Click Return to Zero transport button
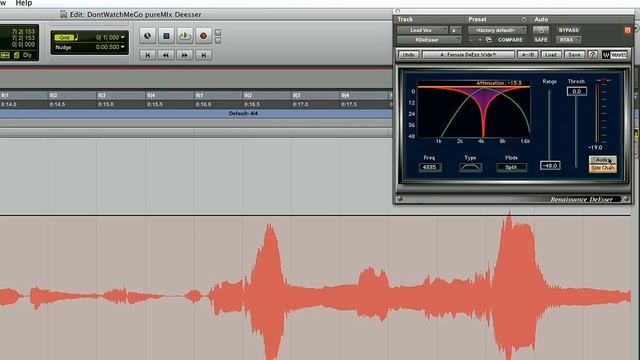The height and width of the screenshot is (360, 640). [x=147, y=55]
